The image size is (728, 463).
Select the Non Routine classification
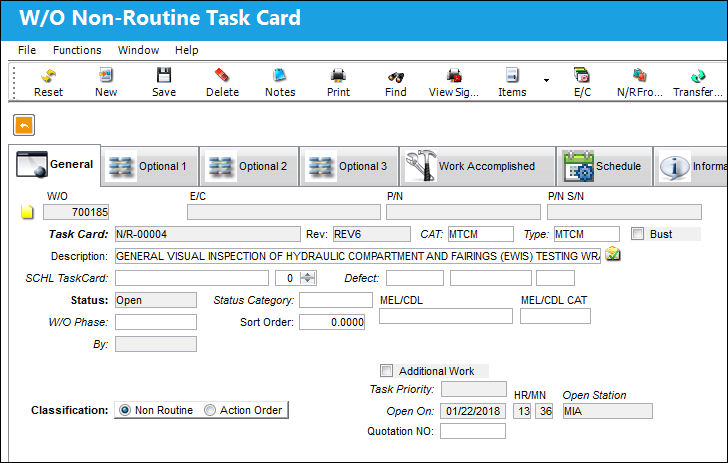click(125, 410)
